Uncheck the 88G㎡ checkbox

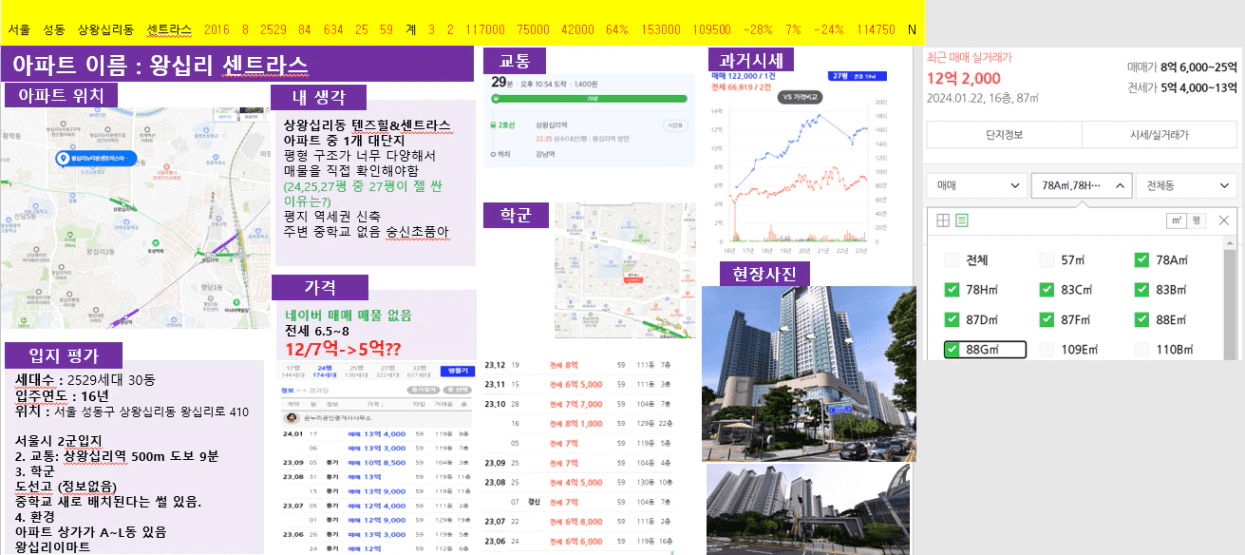click(x=951, y=349)
